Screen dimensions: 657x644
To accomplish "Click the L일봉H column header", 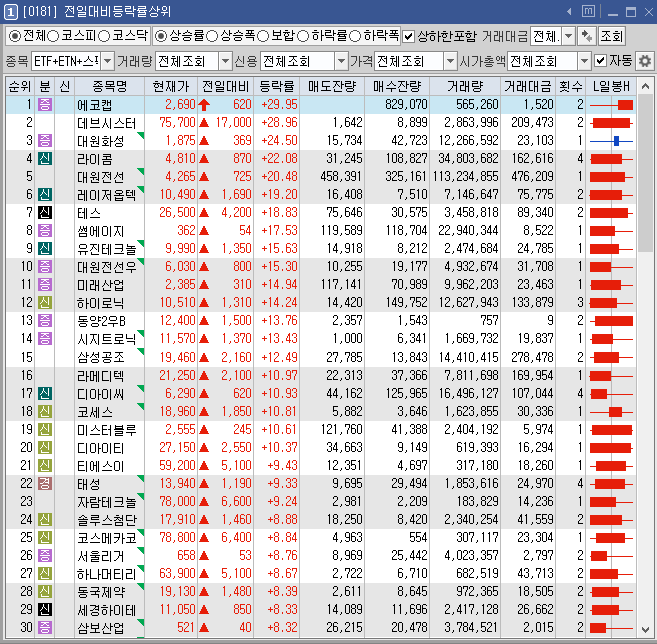I will (611, 86).
